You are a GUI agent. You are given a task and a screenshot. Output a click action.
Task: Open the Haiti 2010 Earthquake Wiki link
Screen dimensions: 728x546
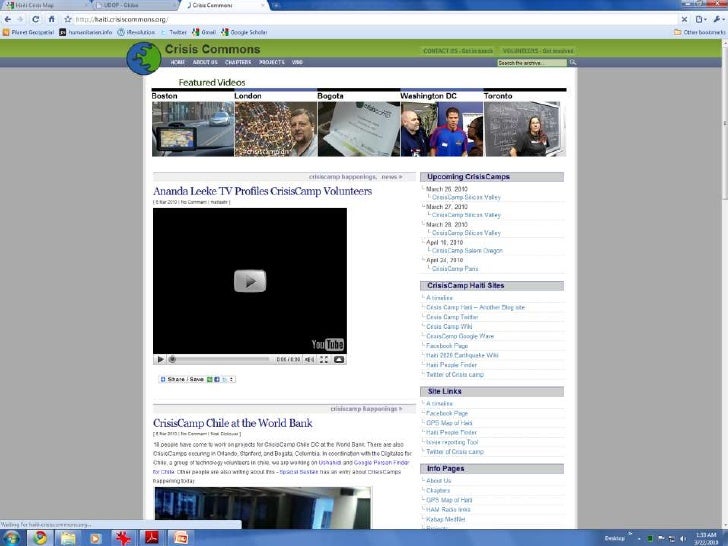462,355
